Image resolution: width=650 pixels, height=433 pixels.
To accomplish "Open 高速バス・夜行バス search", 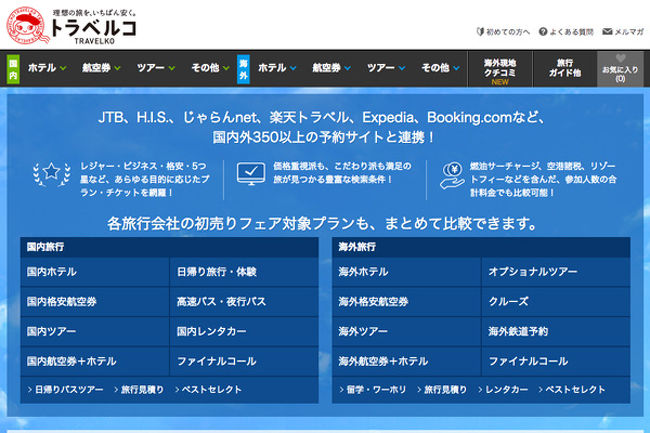I will click(x=244, y=302).
